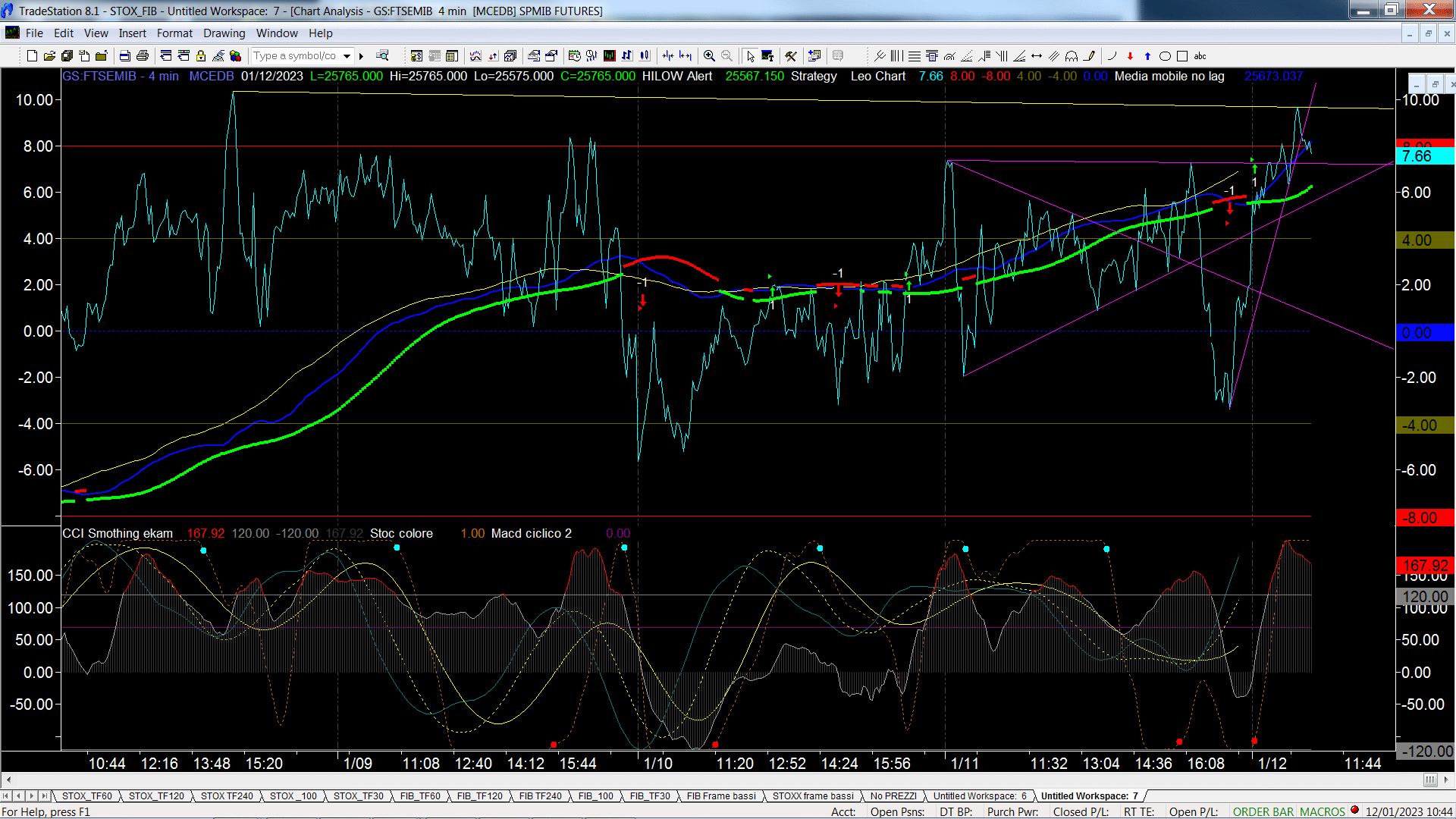The width and height of the screenshot is (1456, 819).
Task: Switch to the STOXX frame bassi tab
Action: [x=813, y=795]
